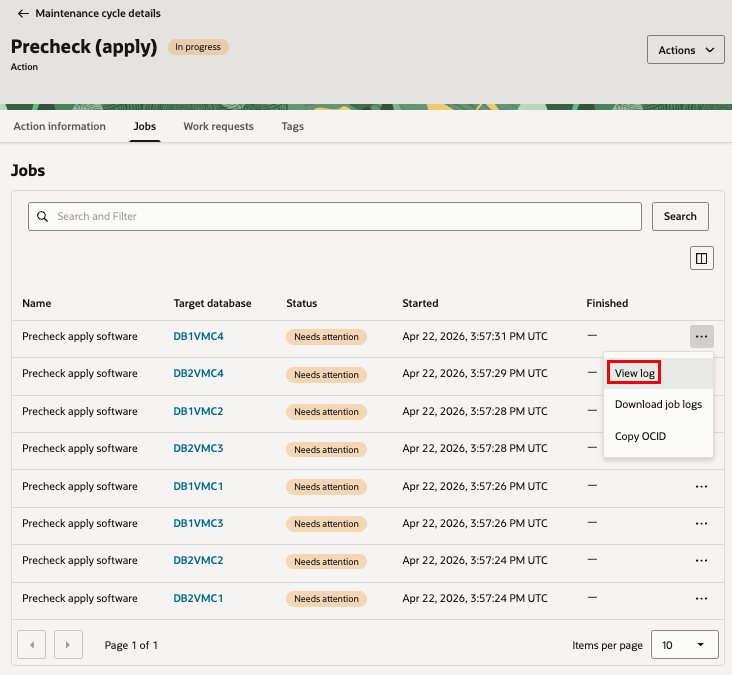Go back to Maintenance cycle details
This screenshot has height=675, width=732.
click(x=89, y=13)
